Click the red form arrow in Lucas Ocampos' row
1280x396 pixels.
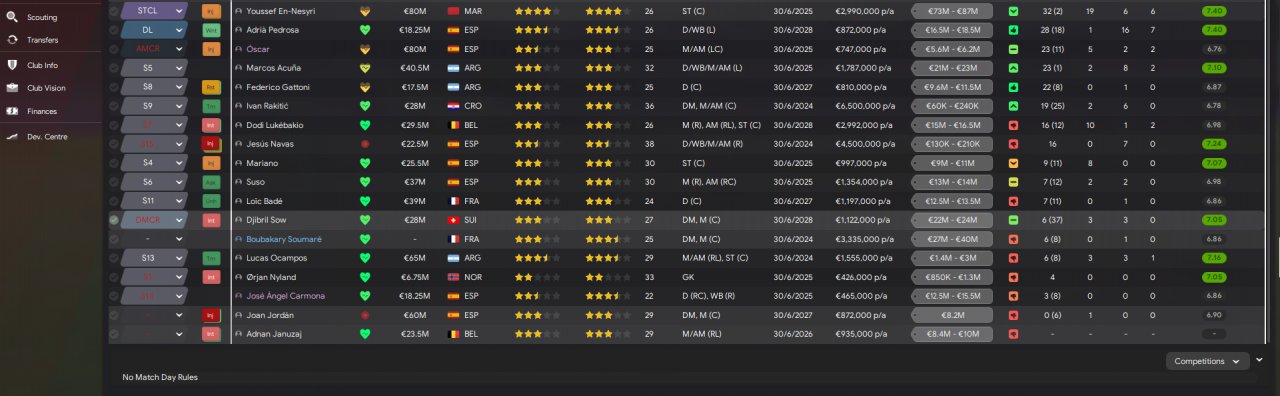point(1014,258)
